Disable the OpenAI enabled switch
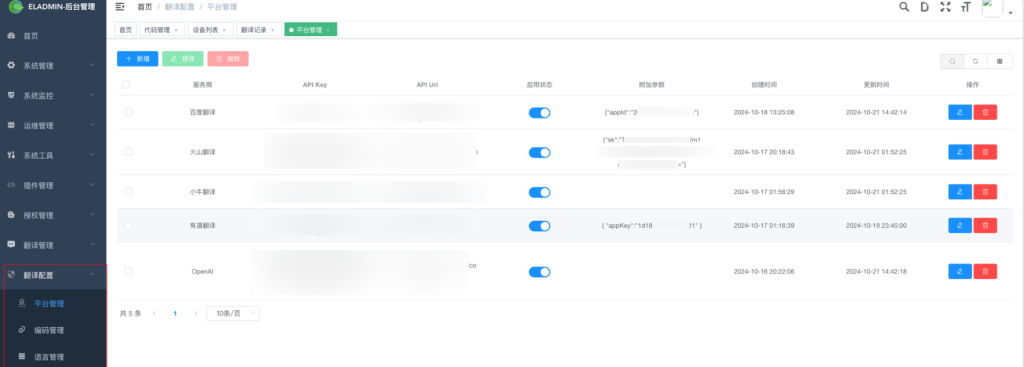The width and height of the screenshot is (1024, 367). click(x=539, y=272)
